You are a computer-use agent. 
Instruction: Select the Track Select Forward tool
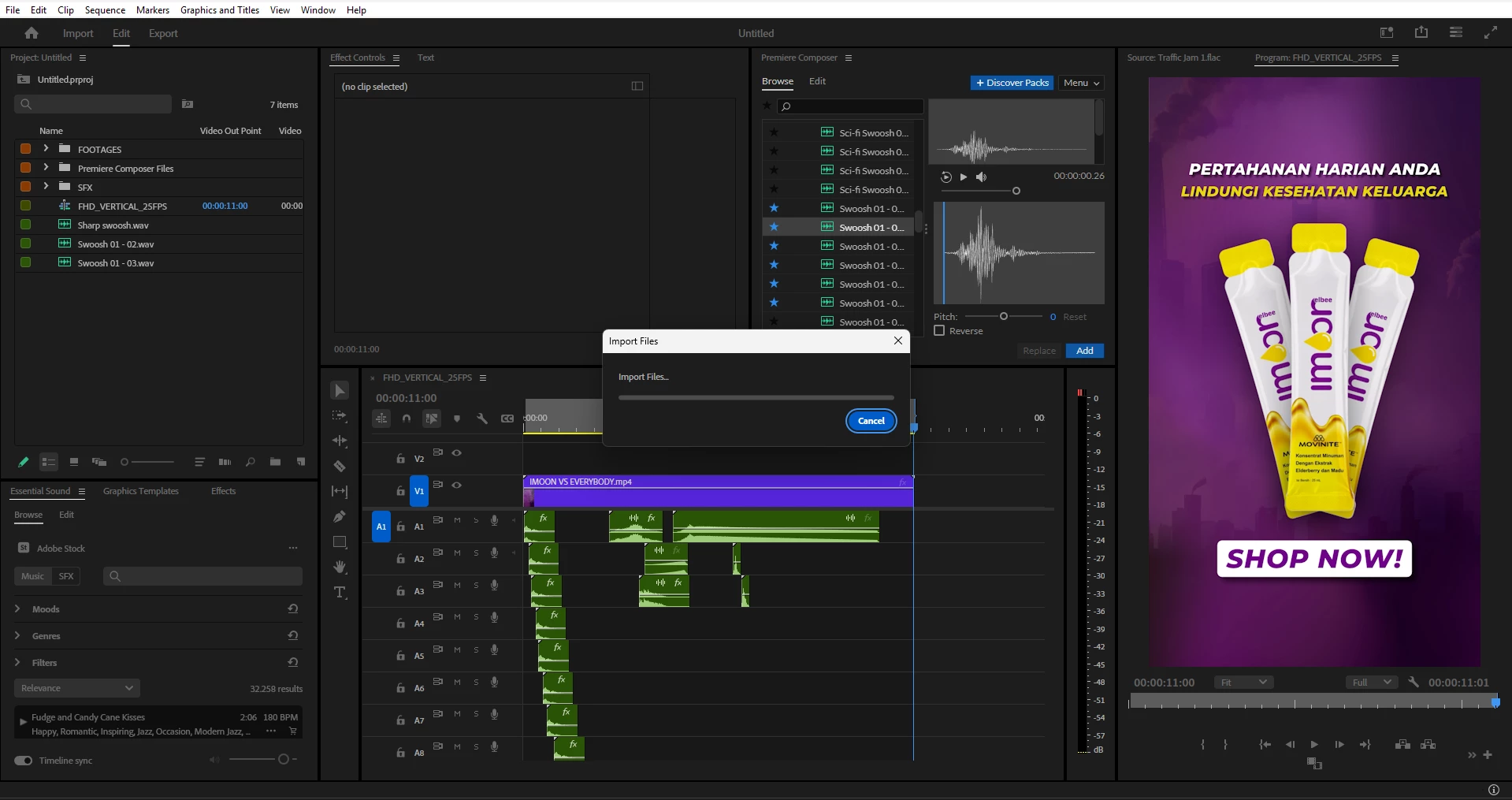(340, 416)
